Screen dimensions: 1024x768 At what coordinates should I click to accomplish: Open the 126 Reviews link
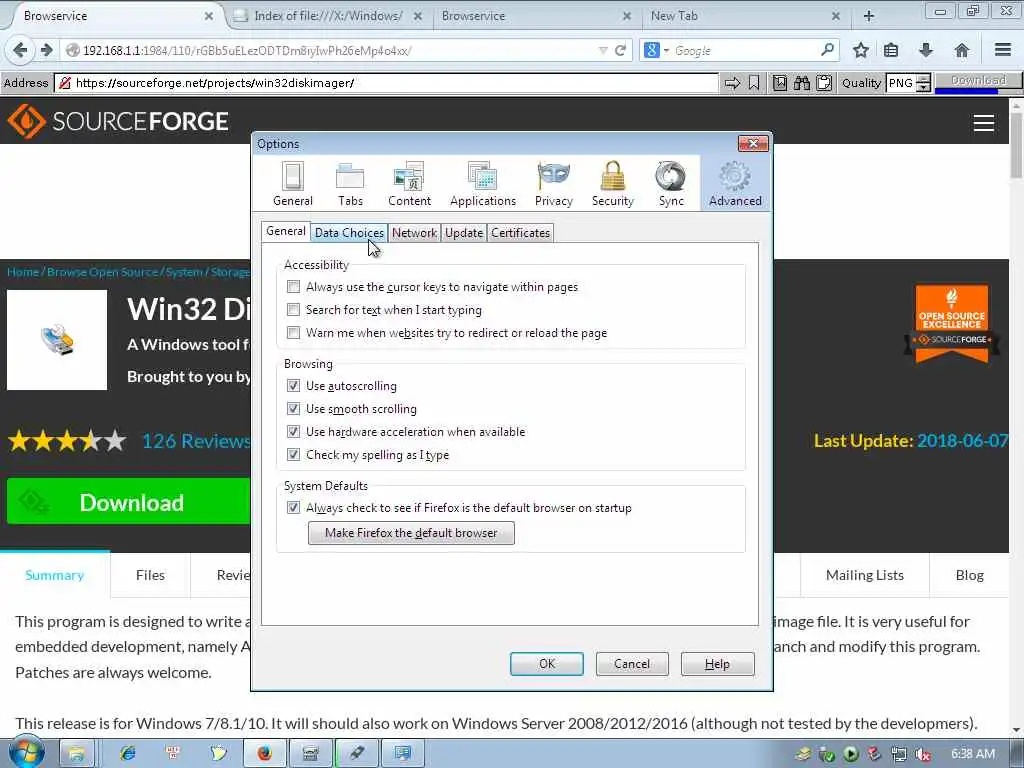[195, 441]
